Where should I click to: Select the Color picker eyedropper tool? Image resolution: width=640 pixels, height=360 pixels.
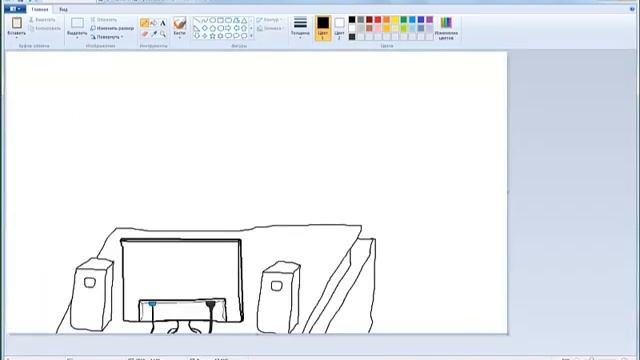click(153, 34)
